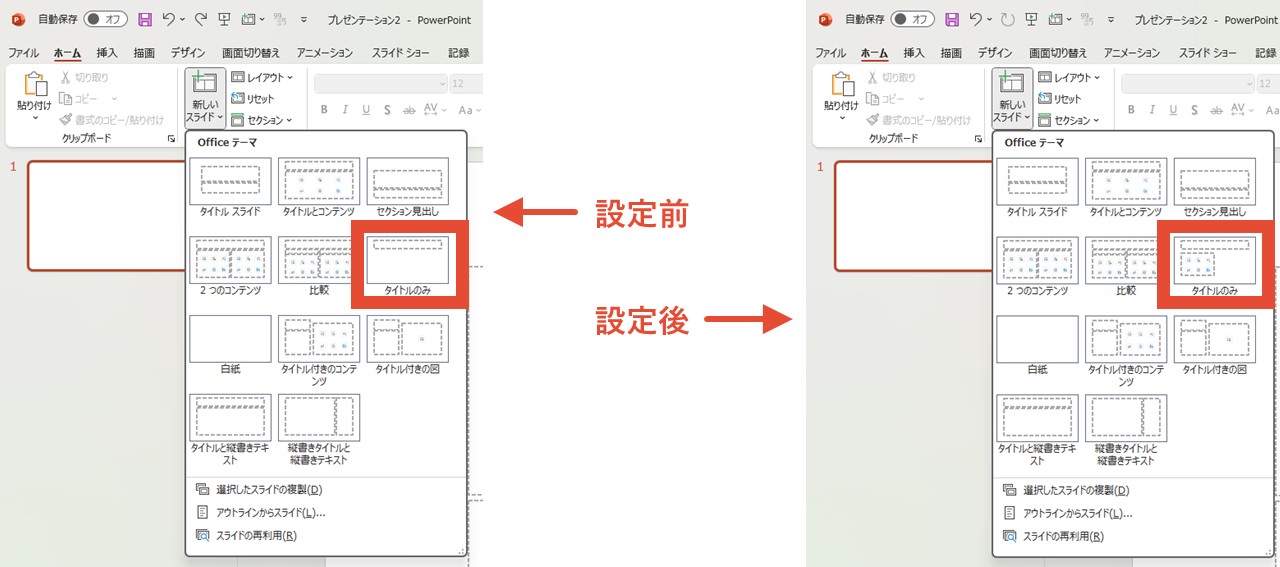The width and height of the screenshot is (1280, 567).
Task: Click 新しいスライド button in left window
Action: click(x=205, y=98)
